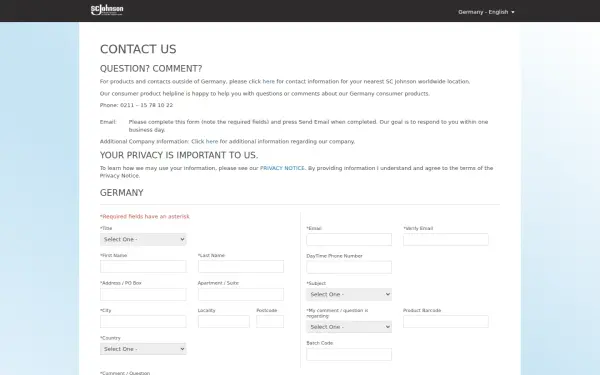The width and height of the screenshot is (600, 375).
Task: Click the Product Barcode input field
Action: 446,321
